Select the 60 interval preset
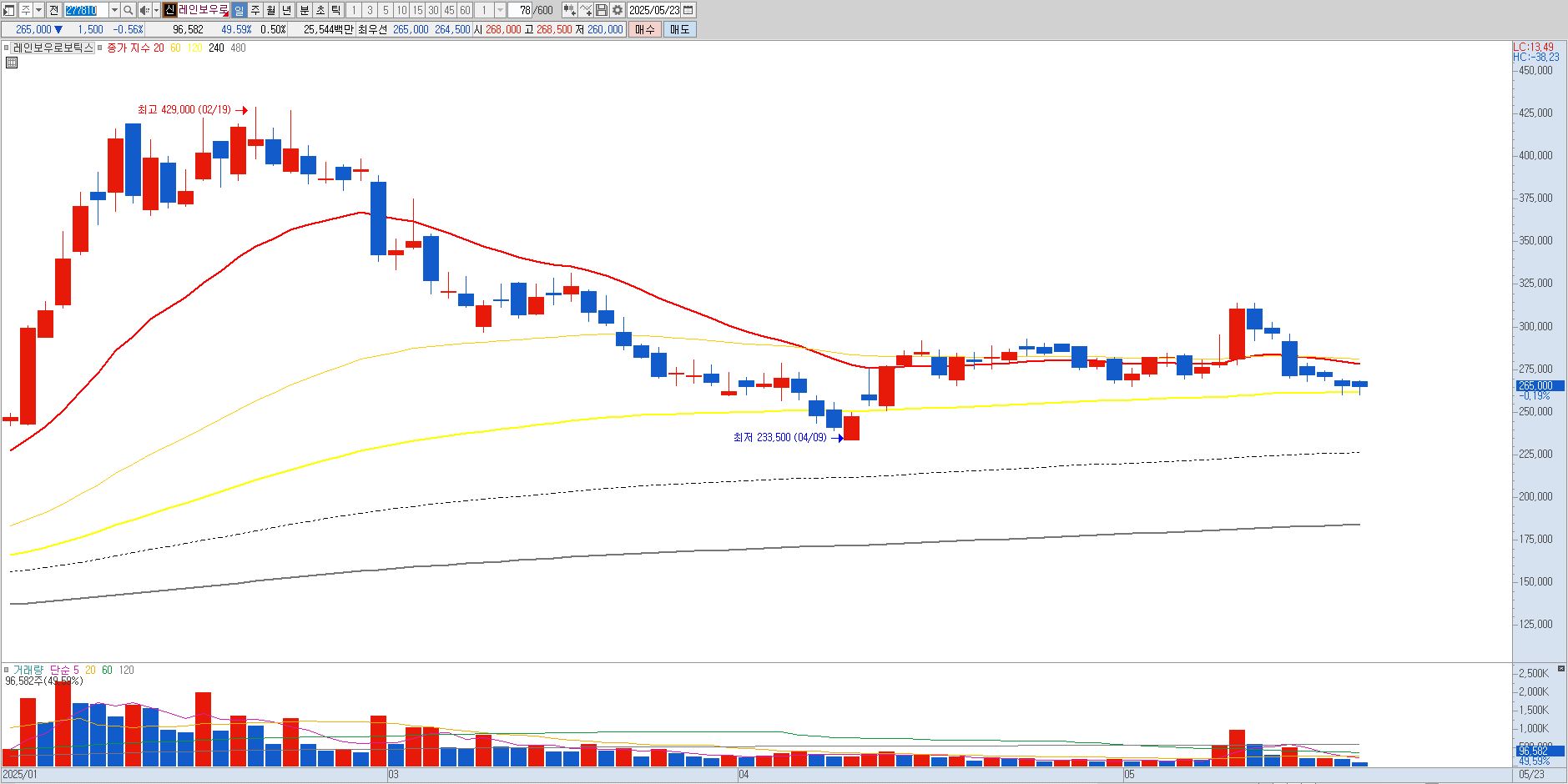1568x784 pixels. [465, 10]
